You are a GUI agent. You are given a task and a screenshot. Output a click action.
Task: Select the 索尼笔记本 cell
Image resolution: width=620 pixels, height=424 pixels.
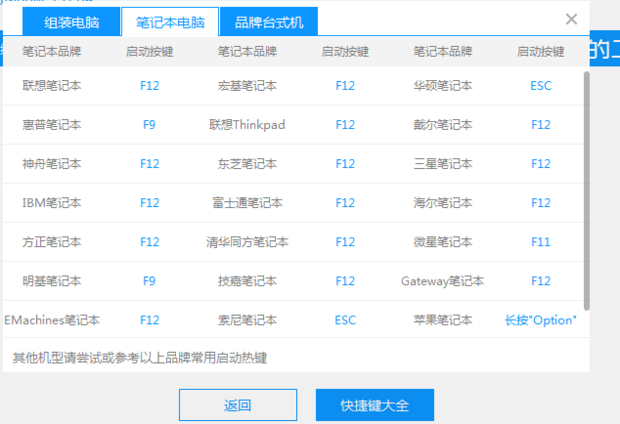tap(247, 320)
